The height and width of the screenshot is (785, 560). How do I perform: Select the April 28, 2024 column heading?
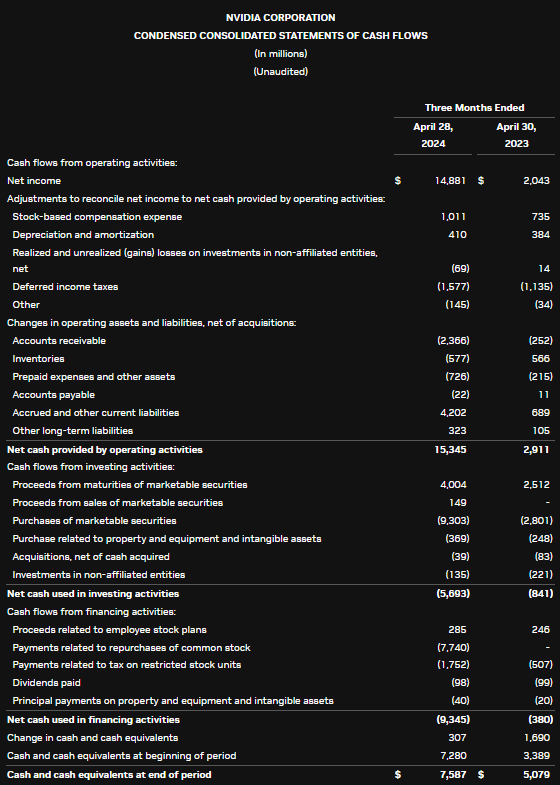(433, 135)
